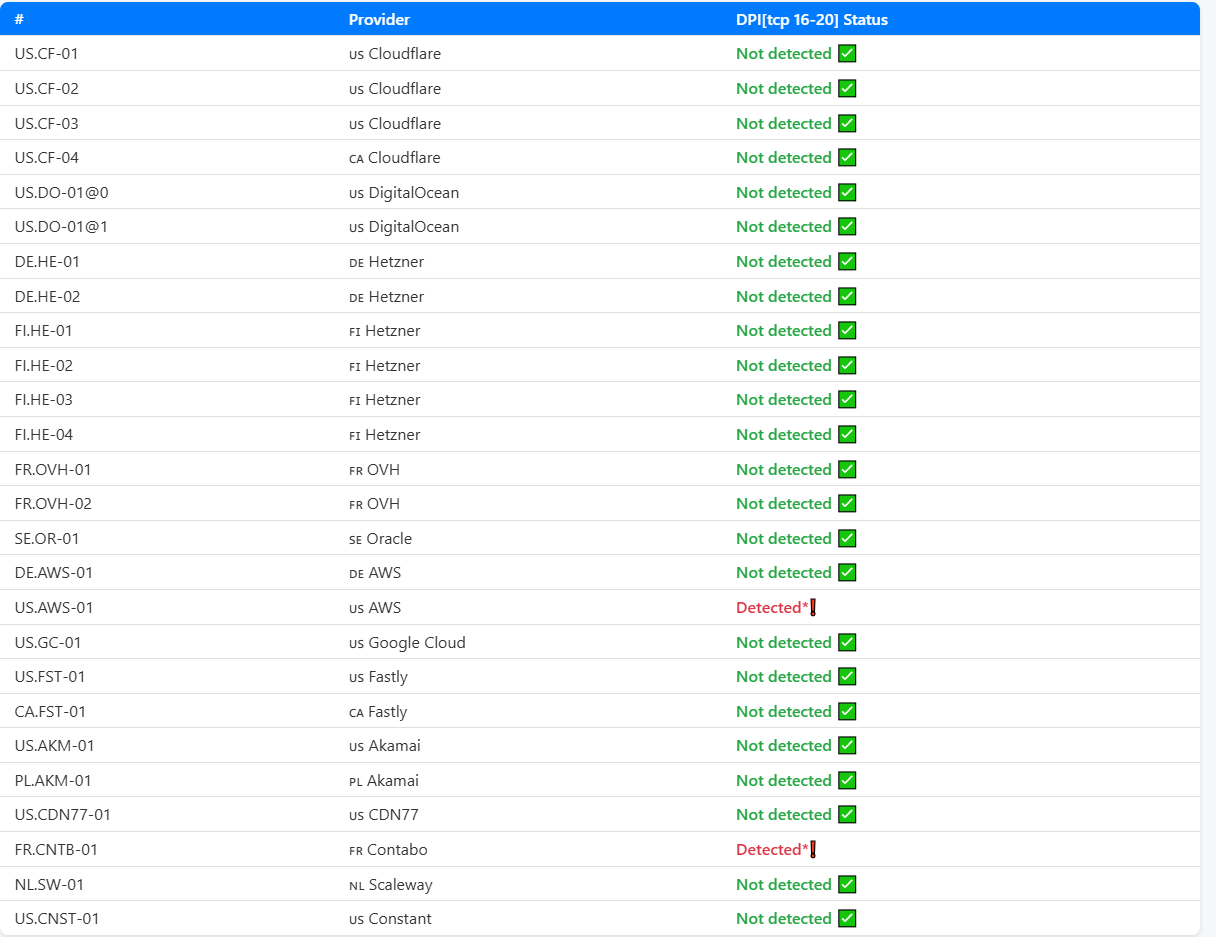
Task: Click the green checkmark in FI.HE-01 row
Action: tap(847, 330)
